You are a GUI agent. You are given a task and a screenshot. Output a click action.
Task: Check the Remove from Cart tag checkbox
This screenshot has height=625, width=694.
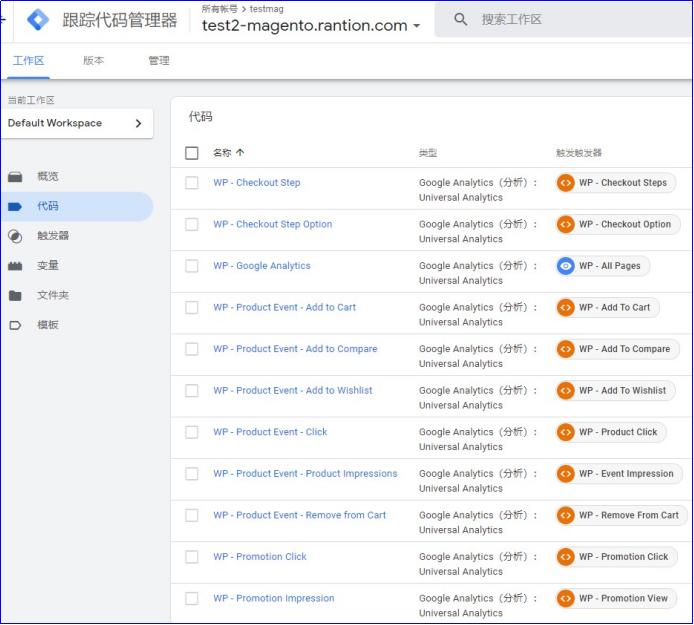click(x=192, y=516)
